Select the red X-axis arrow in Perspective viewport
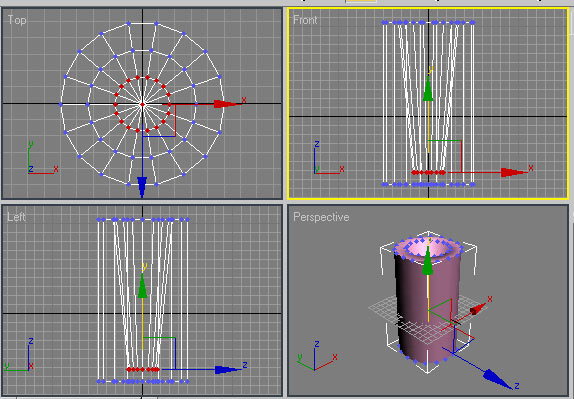This screenshot has width=574, height=399. (x=478, y=309)
